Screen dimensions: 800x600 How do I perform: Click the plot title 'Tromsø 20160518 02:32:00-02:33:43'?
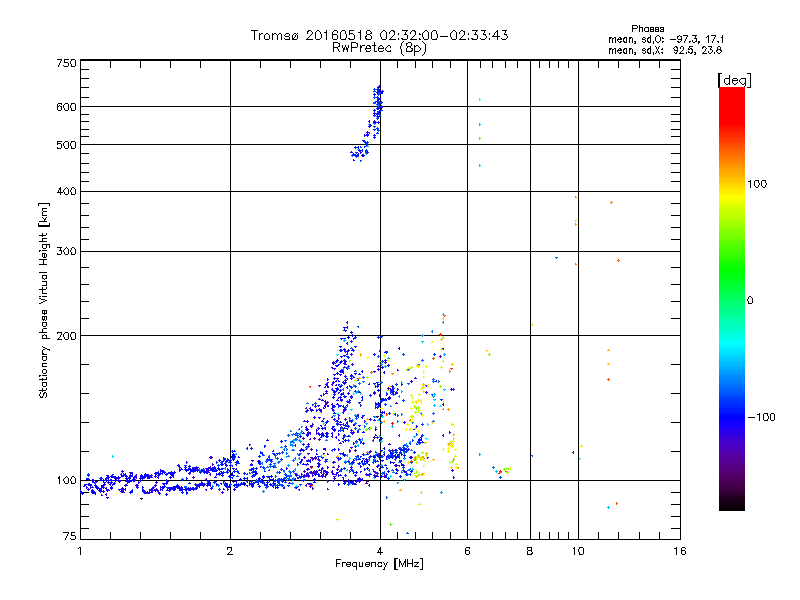point(379,35)
